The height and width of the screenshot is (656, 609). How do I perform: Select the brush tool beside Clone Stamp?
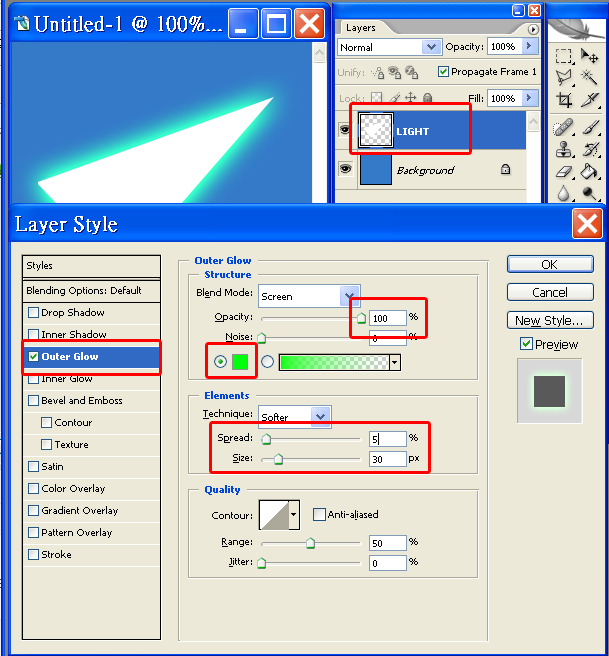coord(590,149)
